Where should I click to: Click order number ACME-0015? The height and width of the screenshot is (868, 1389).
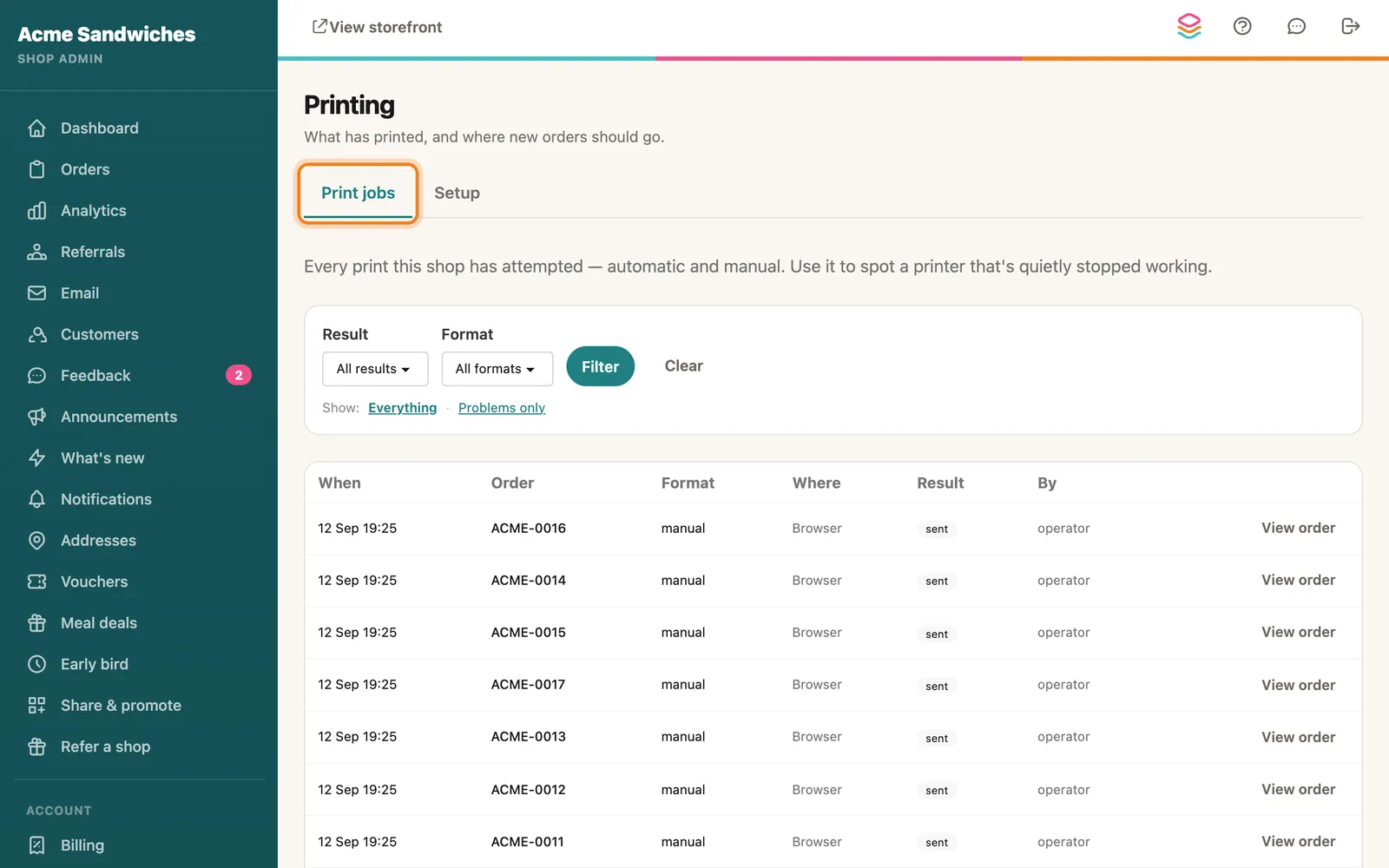528,633
